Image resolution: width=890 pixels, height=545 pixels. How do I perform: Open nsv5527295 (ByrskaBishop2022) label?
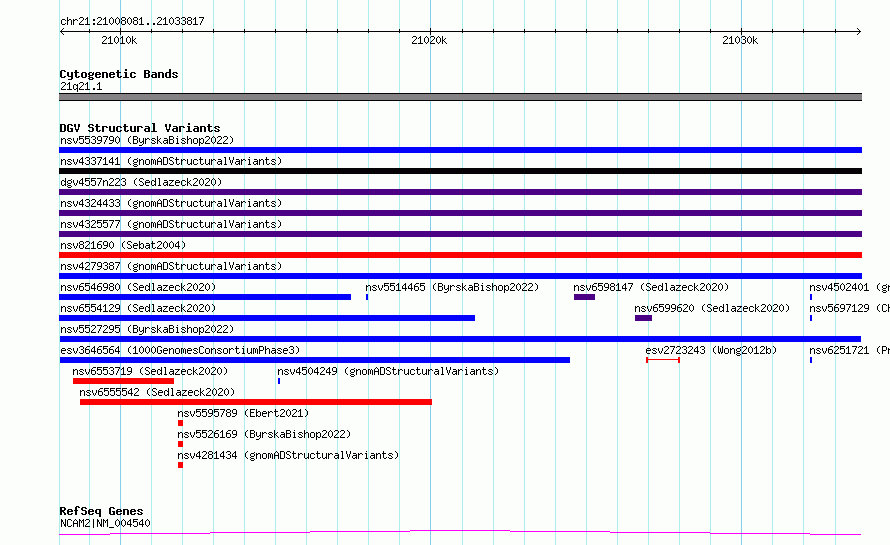tap(147, 329)
